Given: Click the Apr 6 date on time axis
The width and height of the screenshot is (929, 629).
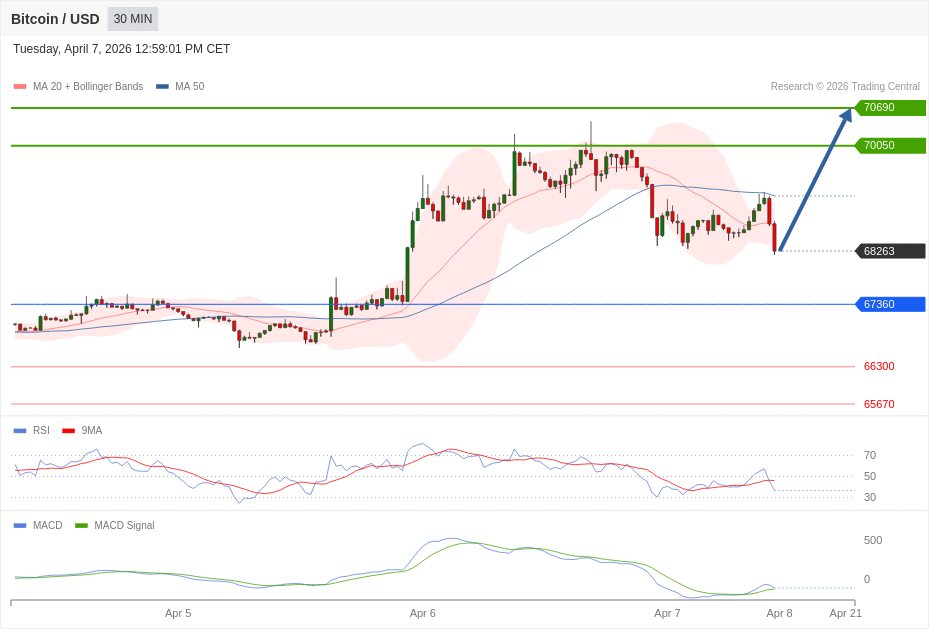Looking at the screenshot, I should point(422,613).
